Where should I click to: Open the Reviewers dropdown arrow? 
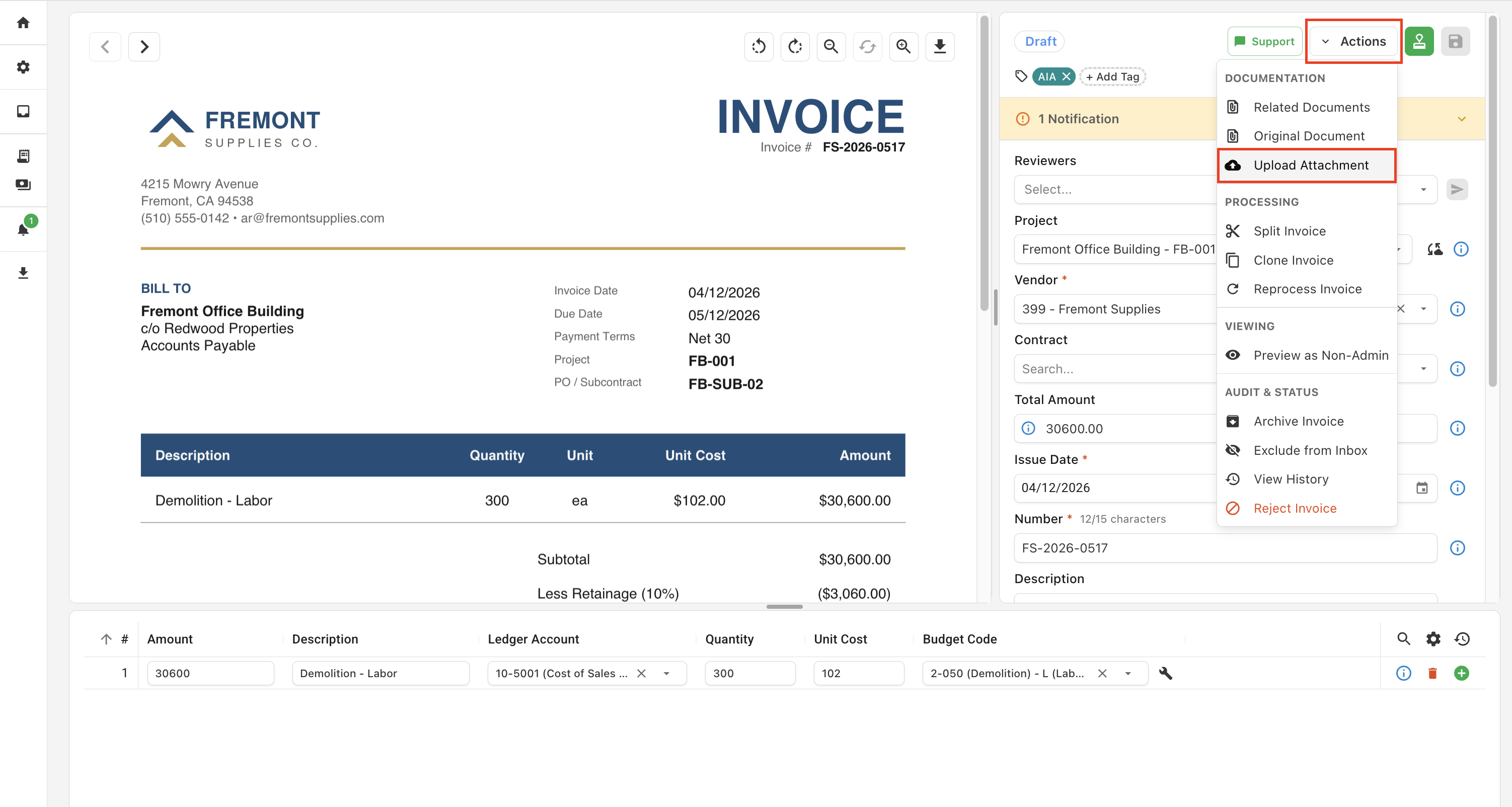[x=1423, y=189]
